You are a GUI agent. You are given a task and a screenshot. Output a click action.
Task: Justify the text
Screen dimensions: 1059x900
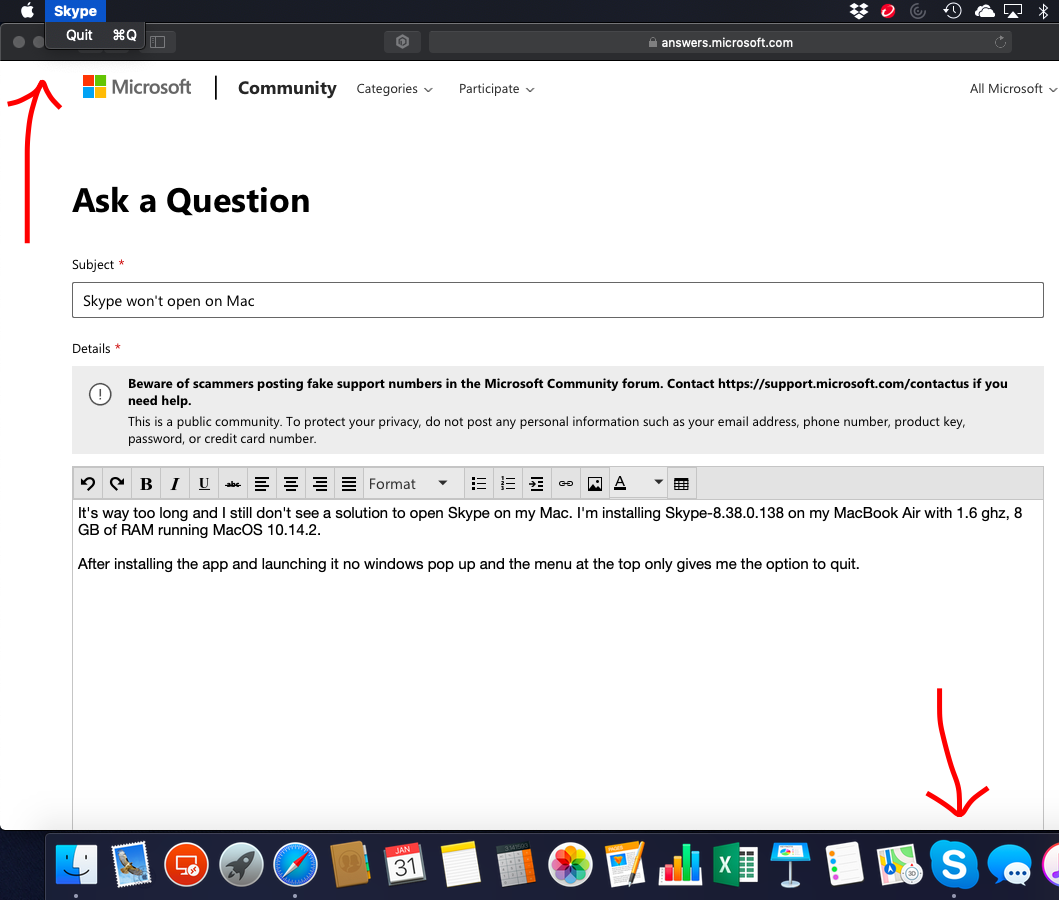tap(349, 483)
